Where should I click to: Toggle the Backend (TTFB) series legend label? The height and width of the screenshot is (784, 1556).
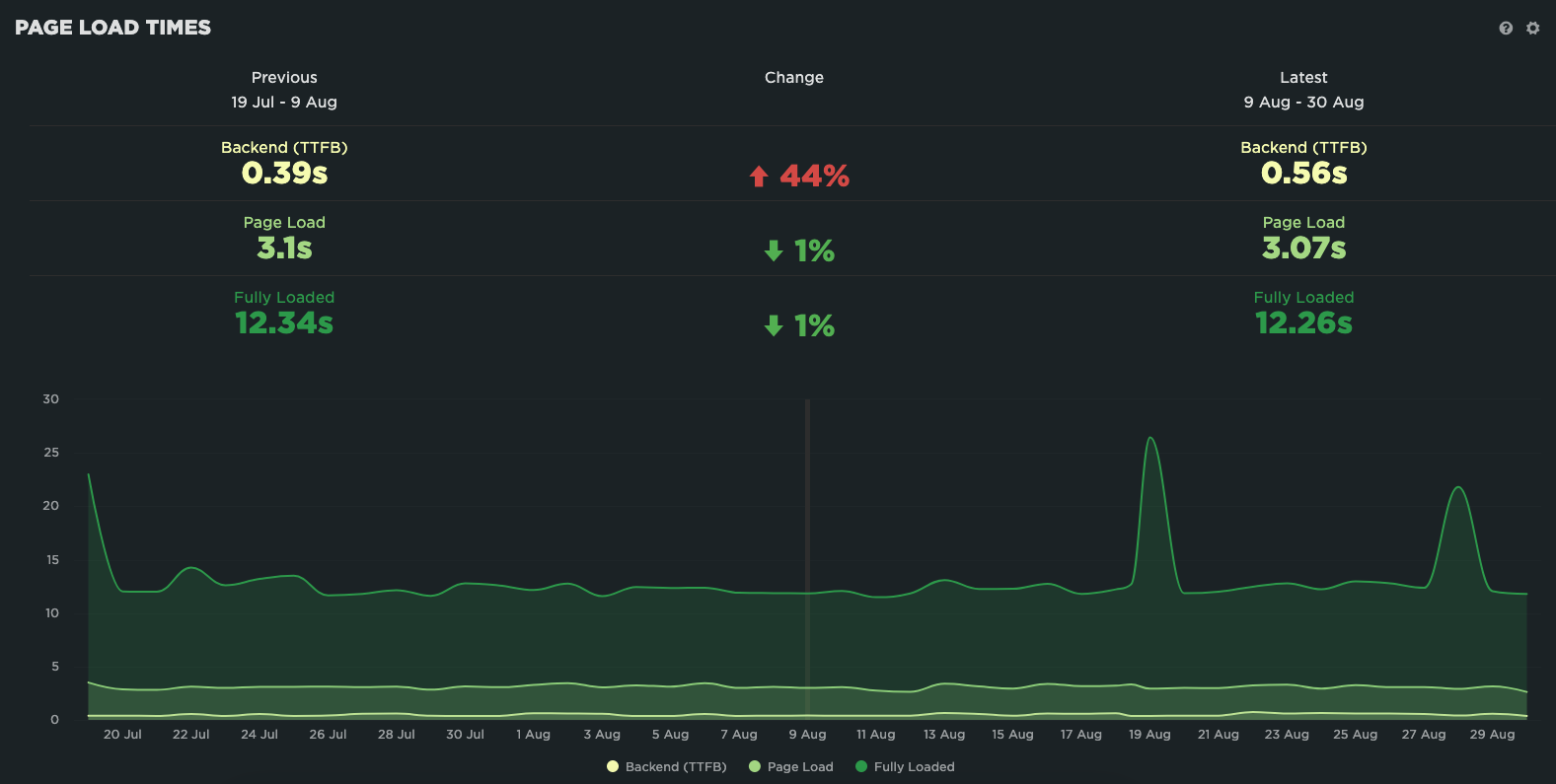(x=676, y=766)
